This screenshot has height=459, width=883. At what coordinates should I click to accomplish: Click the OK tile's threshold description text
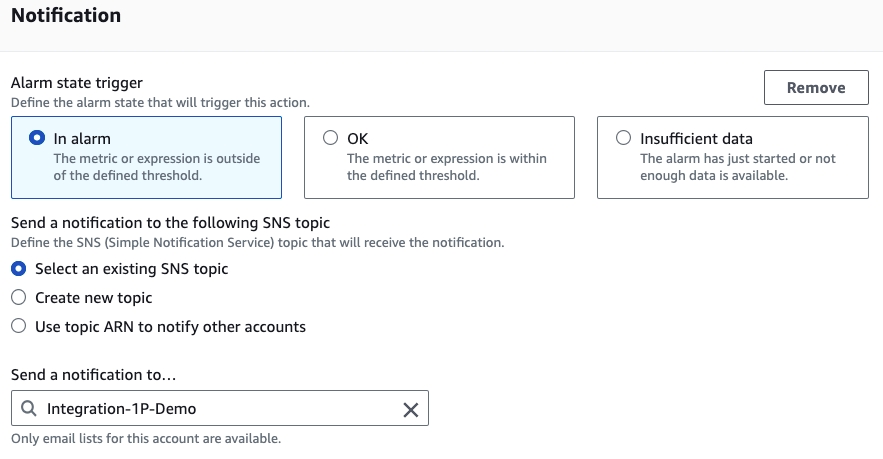click(x=446, y=167)
